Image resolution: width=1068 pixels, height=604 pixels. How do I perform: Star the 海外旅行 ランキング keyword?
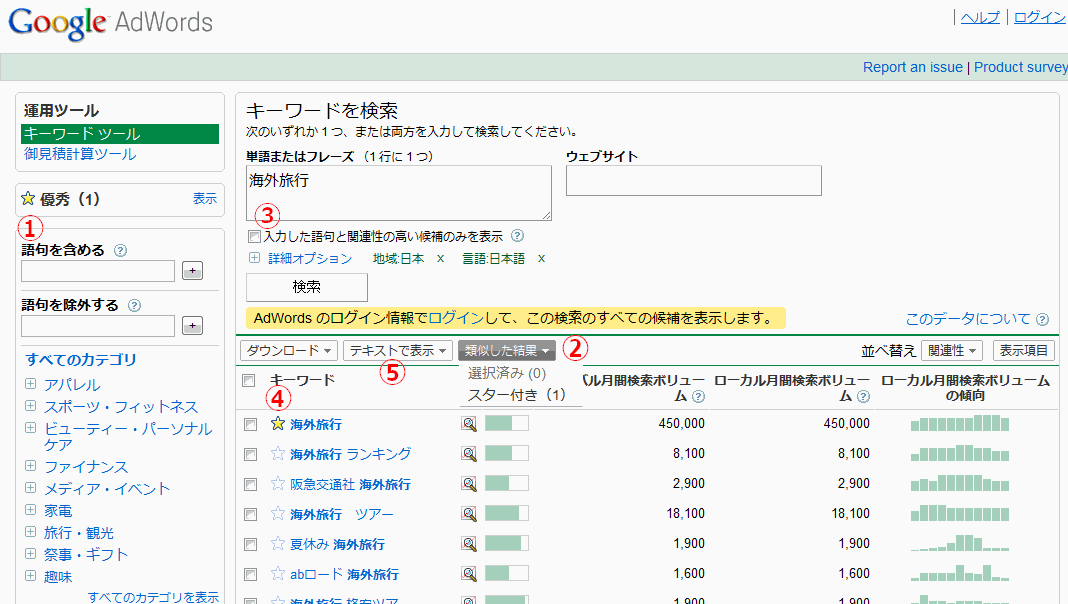pos(278,454)
